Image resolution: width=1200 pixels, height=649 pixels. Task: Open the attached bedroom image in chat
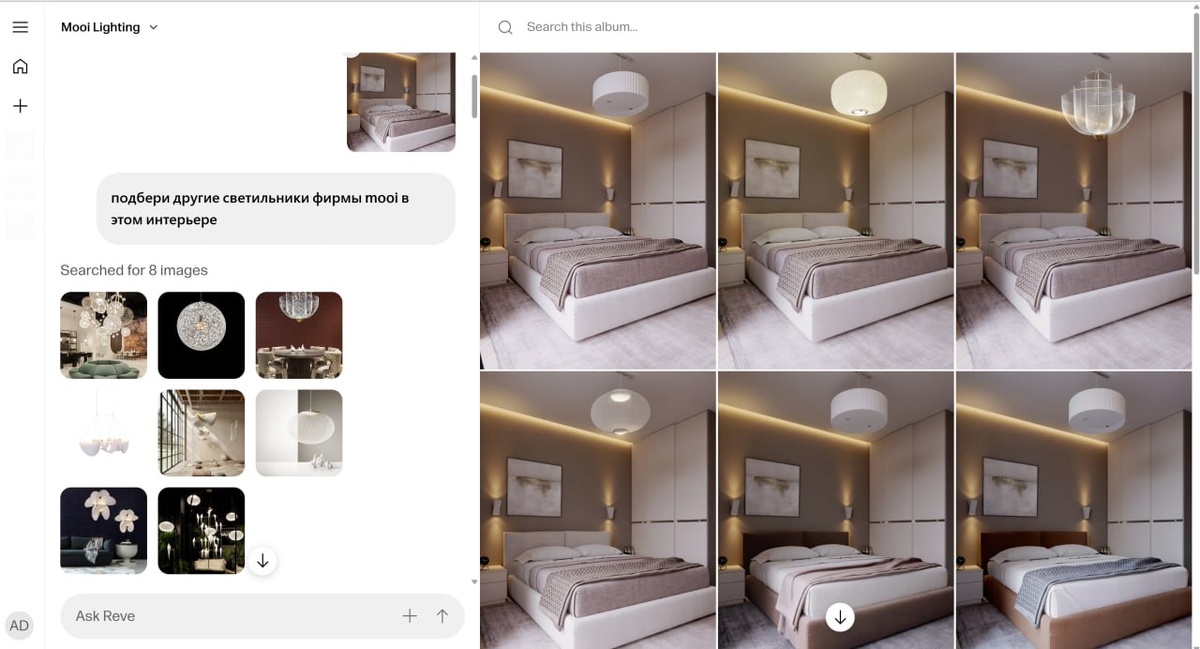(401, 102)
